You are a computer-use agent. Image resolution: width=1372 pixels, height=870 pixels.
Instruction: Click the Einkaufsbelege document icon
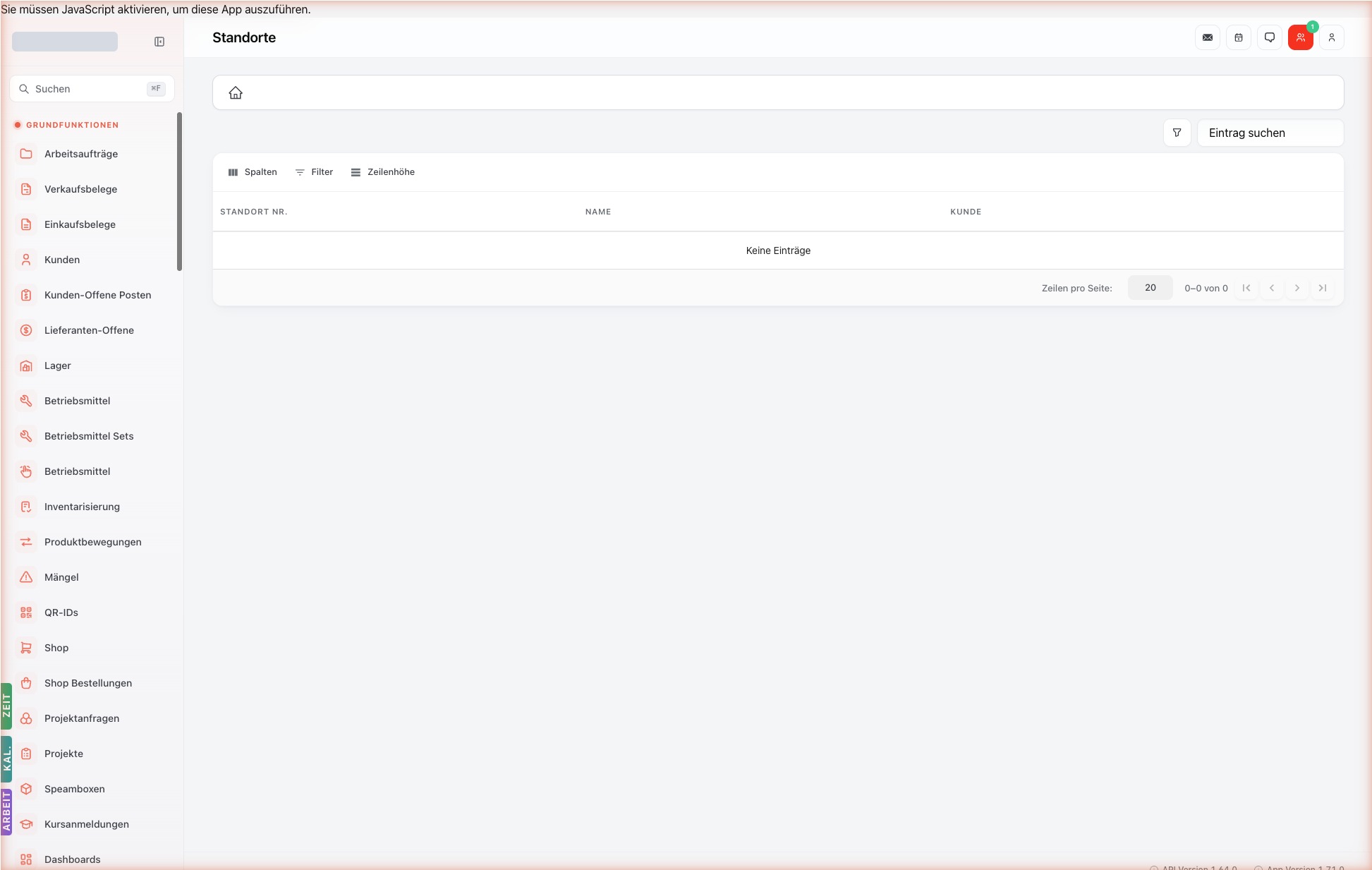26,224
